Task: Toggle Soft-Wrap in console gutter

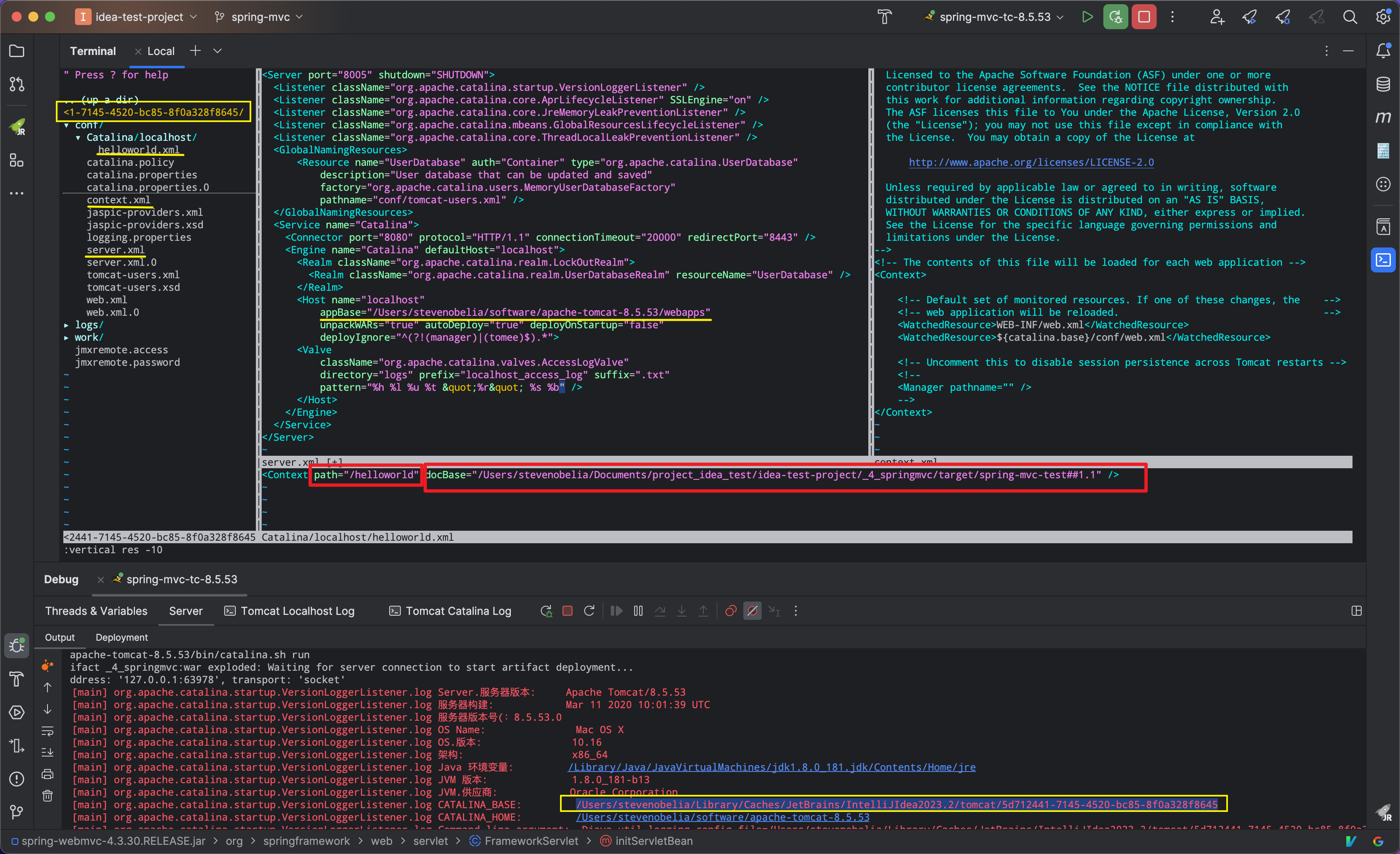Action: [48, 731]
